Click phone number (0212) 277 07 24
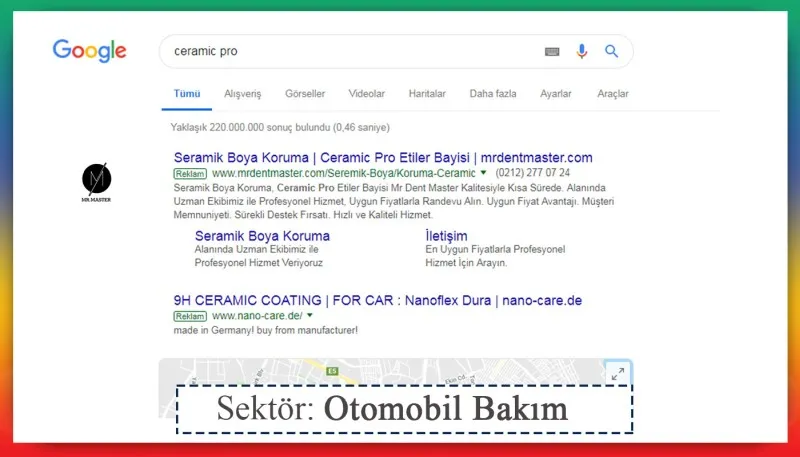 pyautogui.click(x=533, y=173)
